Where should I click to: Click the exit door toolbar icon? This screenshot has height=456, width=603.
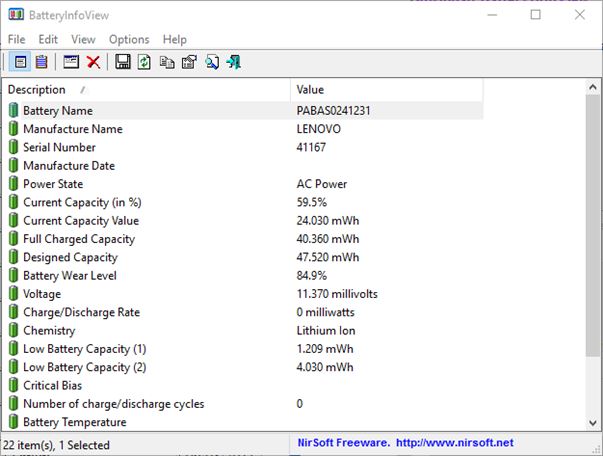pos(233,62)
